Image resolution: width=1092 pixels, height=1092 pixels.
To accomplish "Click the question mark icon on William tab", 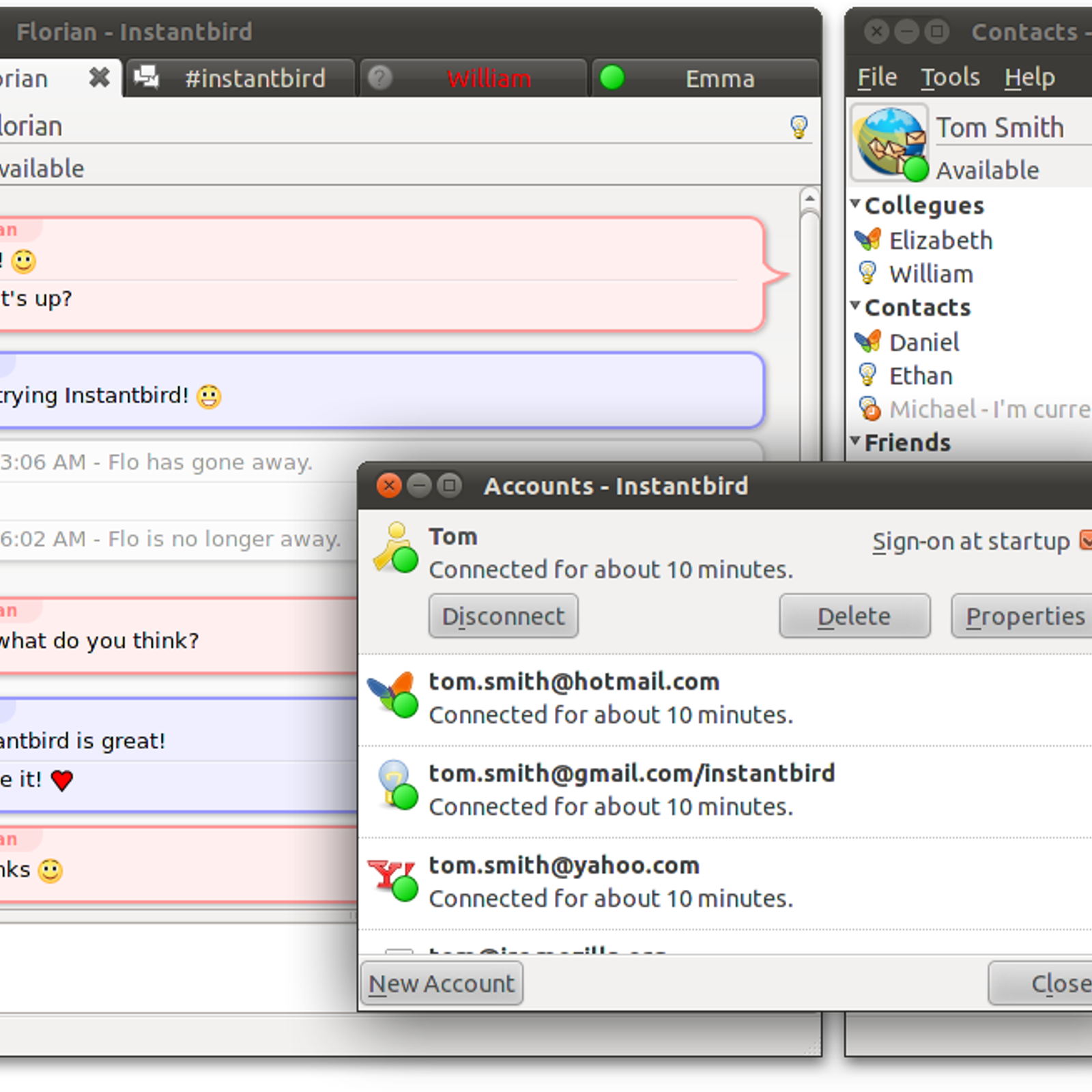I will 380,78.
